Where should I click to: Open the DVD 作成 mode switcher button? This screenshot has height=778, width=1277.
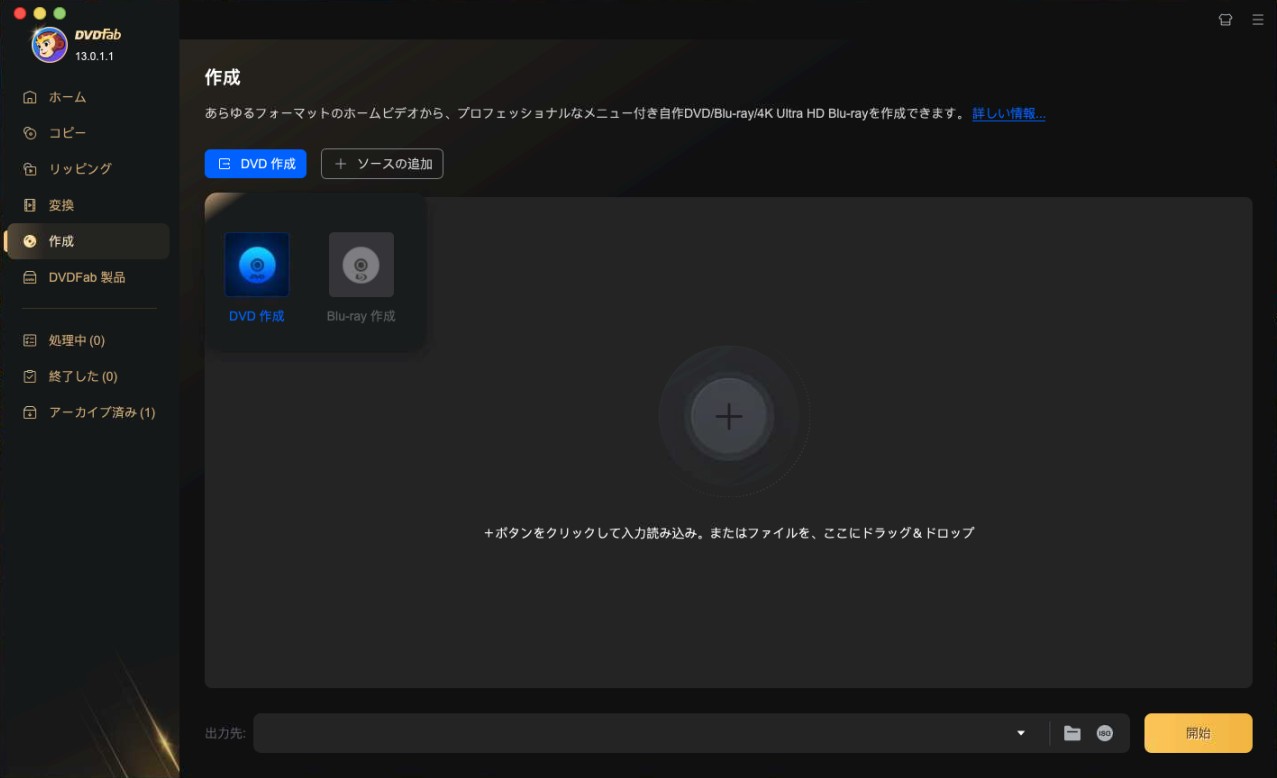pos(255,164)
